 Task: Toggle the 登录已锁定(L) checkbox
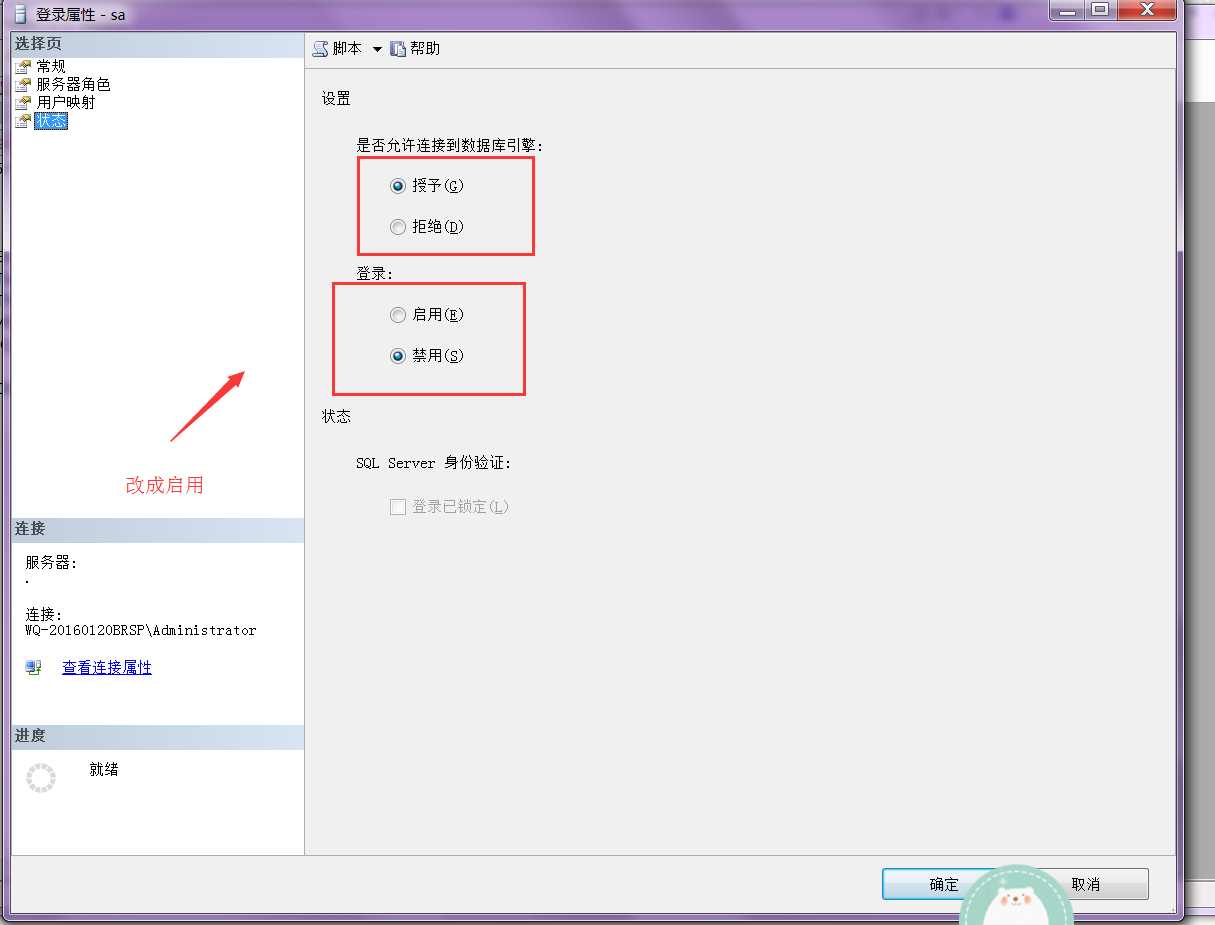397,507
